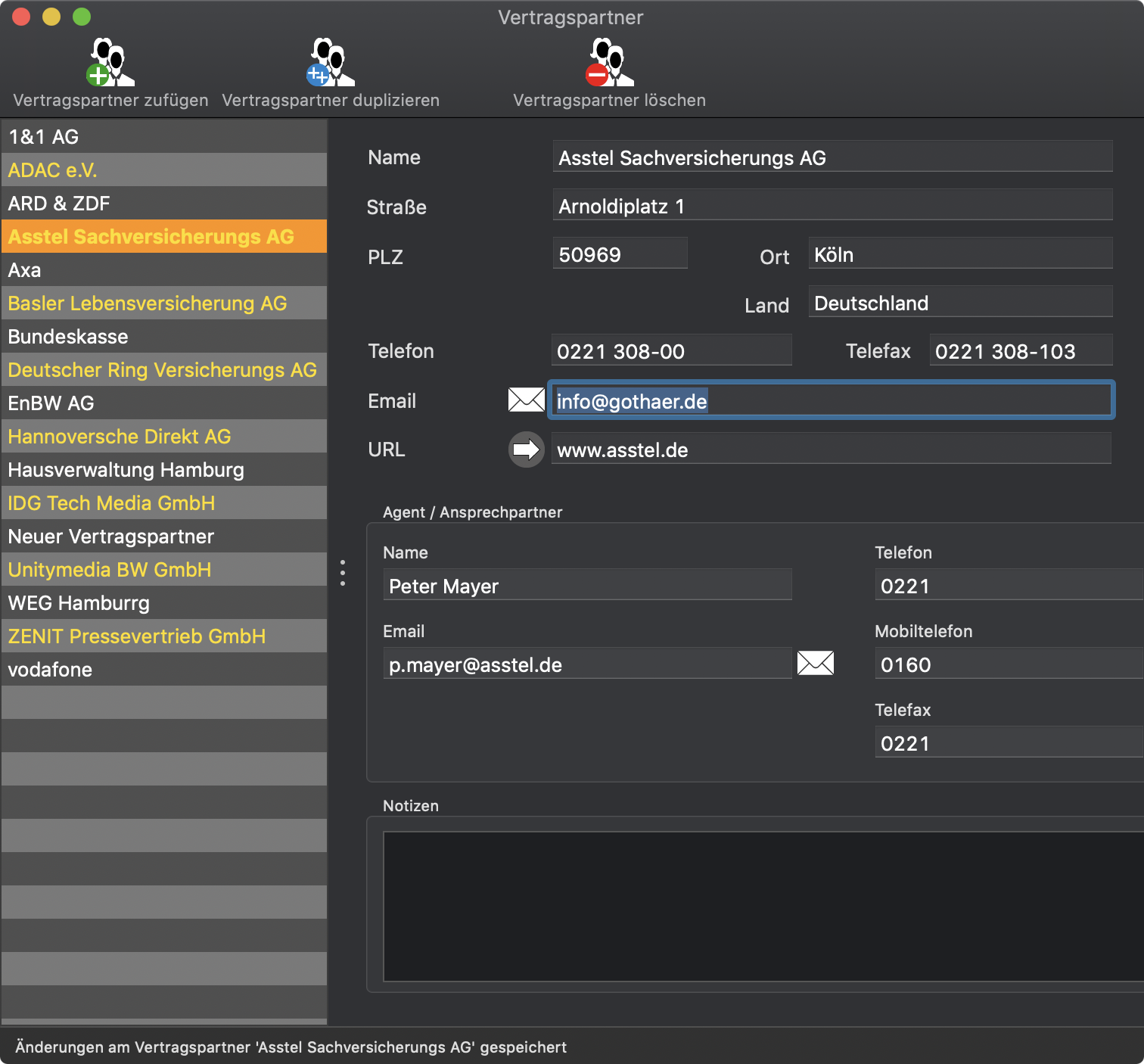
Task: Click Telefax field 0221 308-103
Action: [1021, 350]
